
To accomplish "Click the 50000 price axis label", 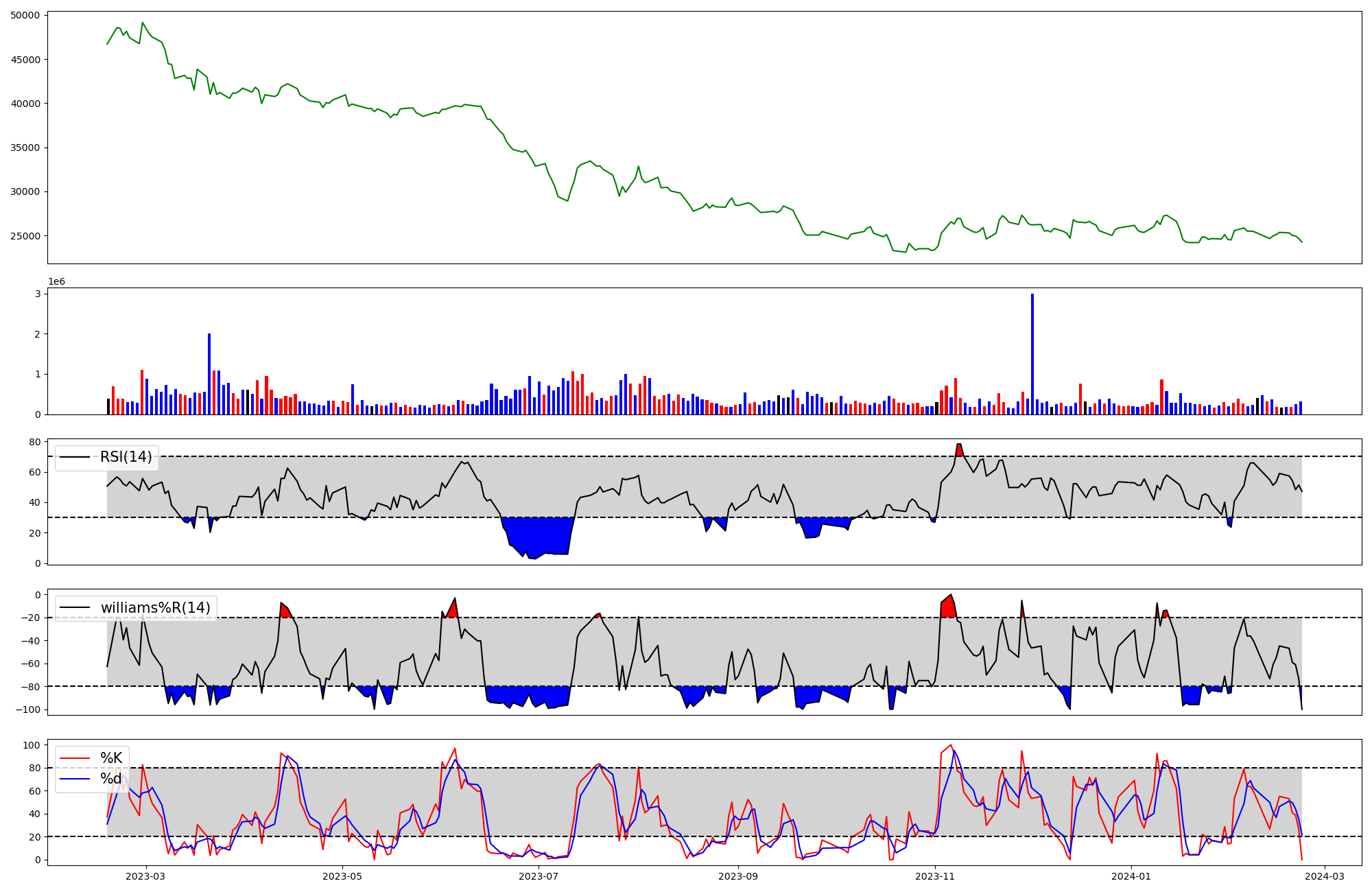I will [x=25, y=15].
